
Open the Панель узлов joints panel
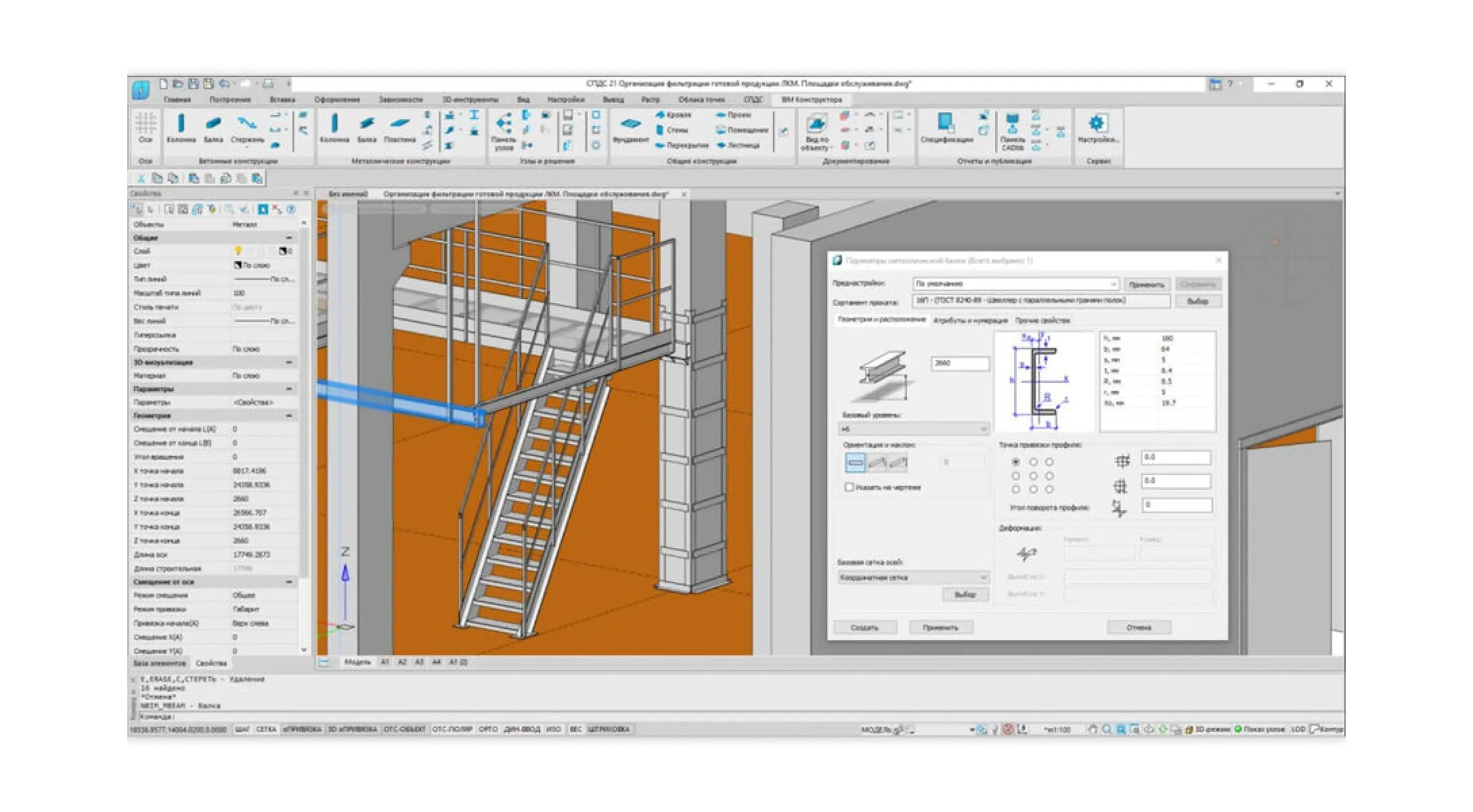click(504, 131)
